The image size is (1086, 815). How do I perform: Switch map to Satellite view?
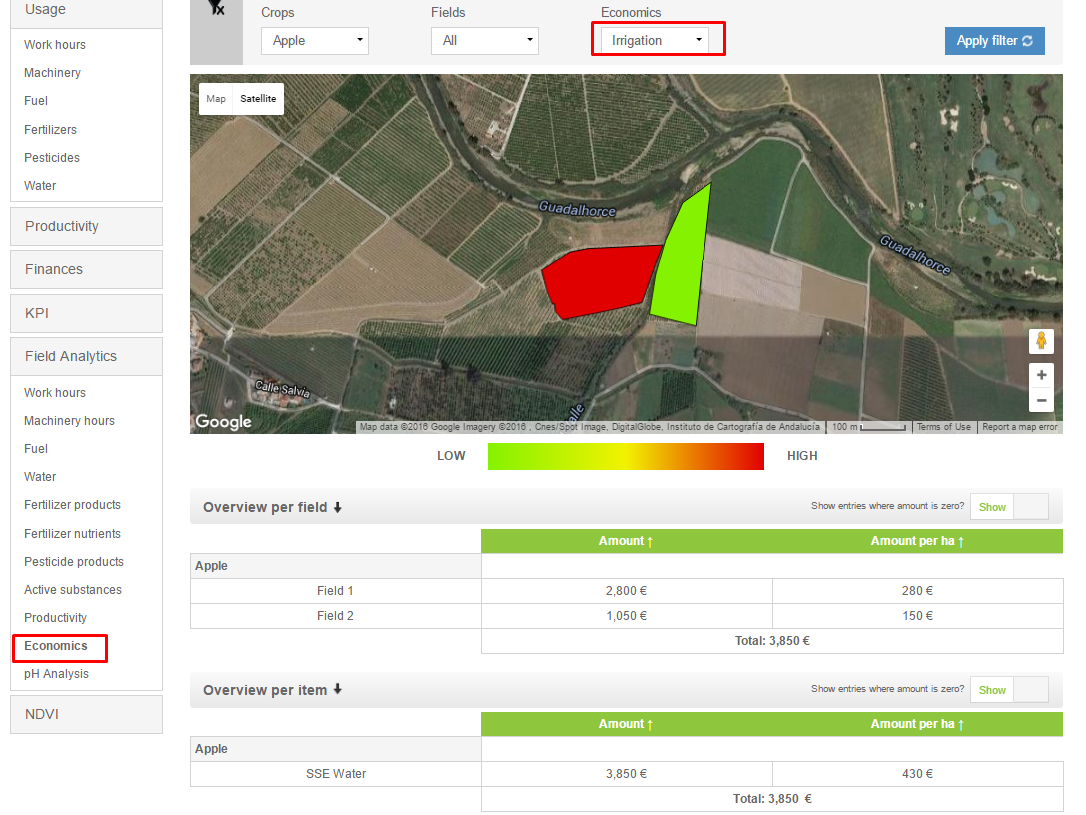click(258, 99)
